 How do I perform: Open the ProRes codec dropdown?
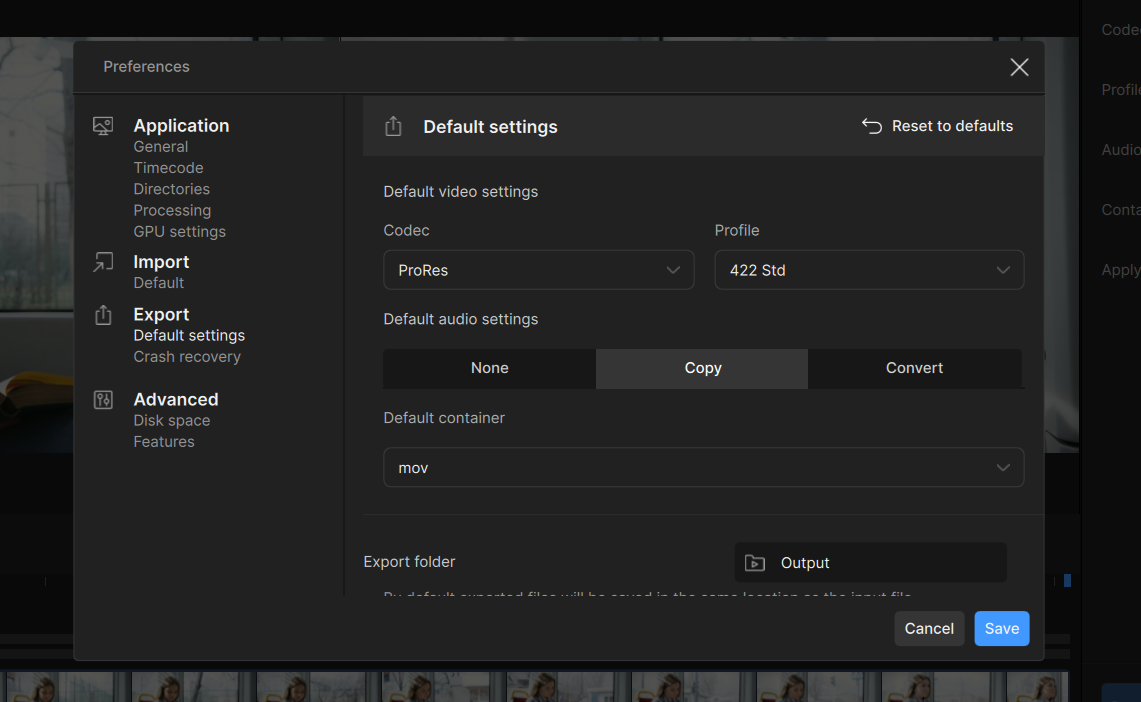point(538,270)
